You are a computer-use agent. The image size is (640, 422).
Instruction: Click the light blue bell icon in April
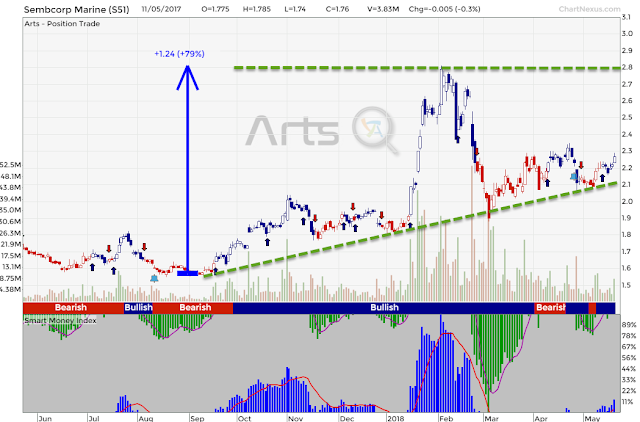(x=574, y=176)
